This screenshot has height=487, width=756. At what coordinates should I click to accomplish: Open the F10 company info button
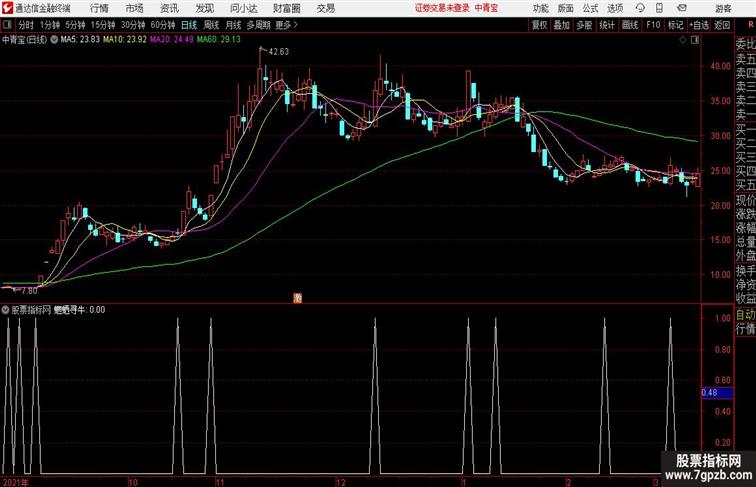pos(653,25)
